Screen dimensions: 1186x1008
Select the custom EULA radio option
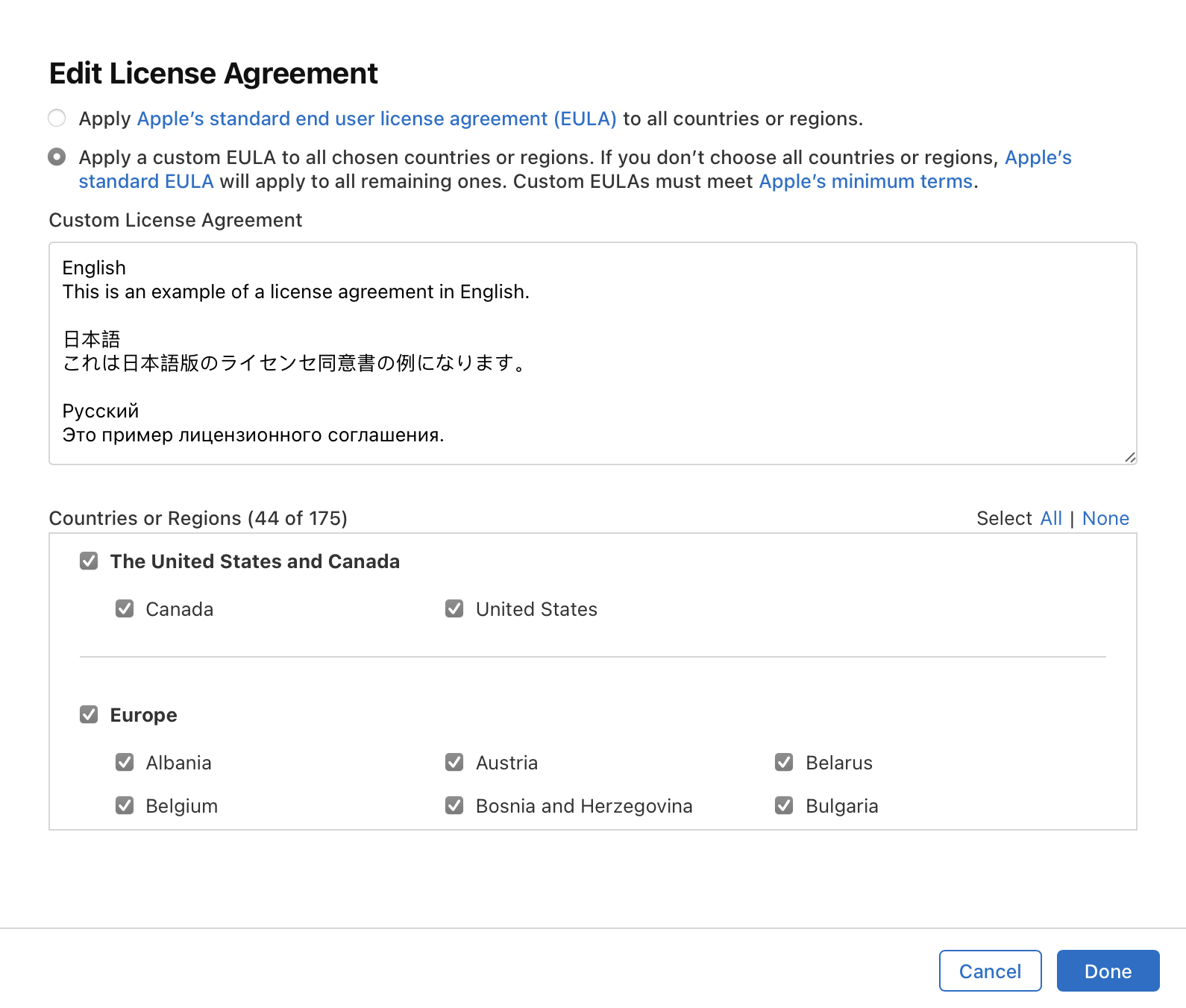coord(57,157)
